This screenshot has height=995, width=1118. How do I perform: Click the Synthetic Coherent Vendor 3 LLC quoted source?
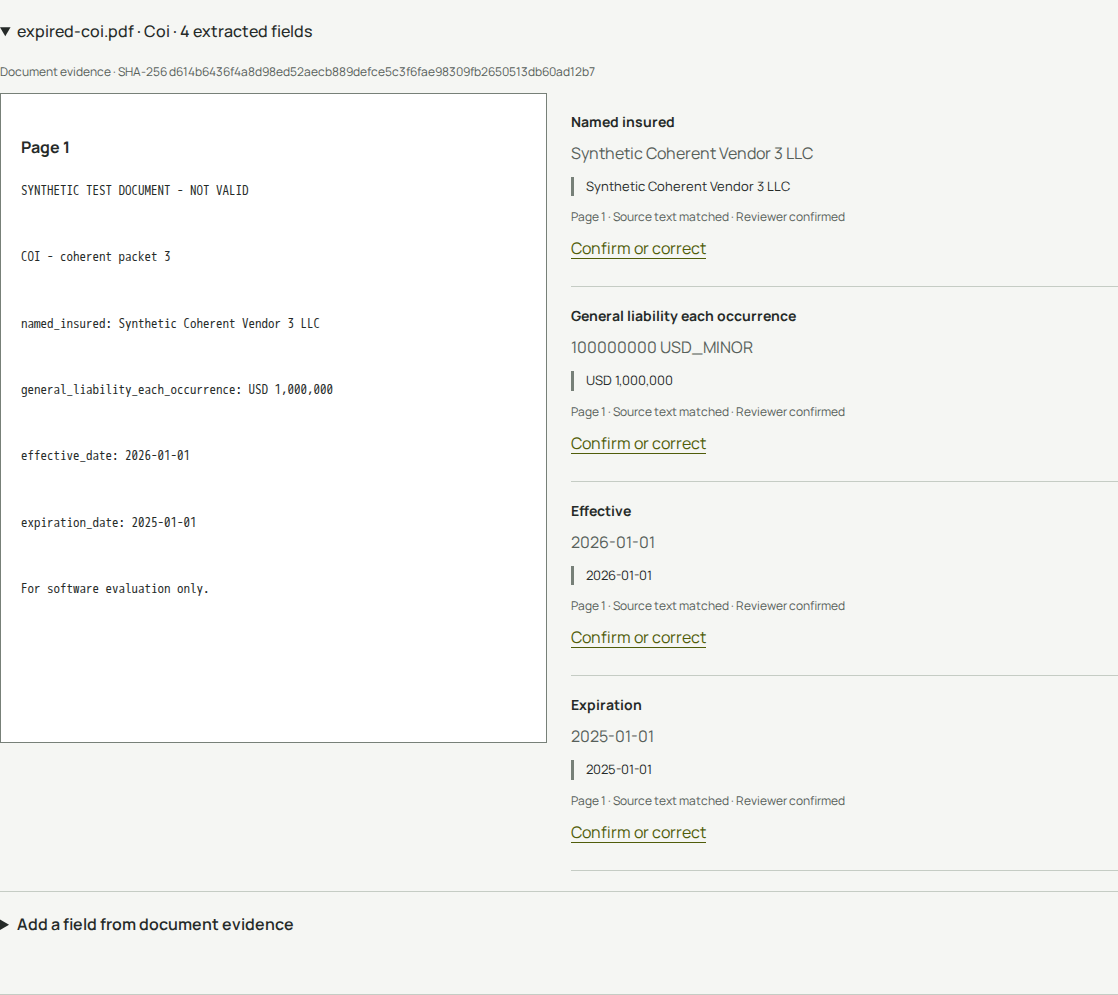(x=688, y=187)
